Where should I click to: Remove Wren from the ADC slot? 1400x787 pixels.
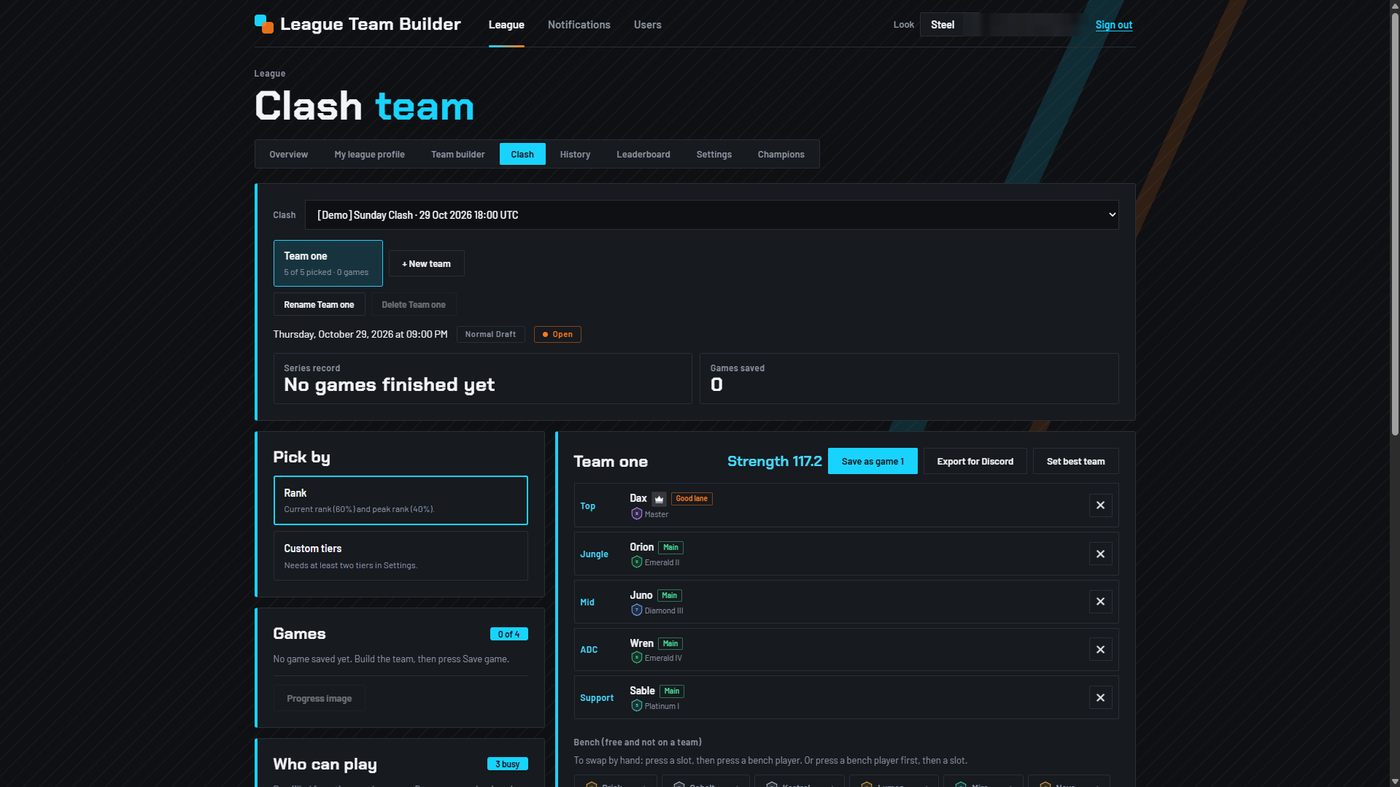[x=1100, y=650]
